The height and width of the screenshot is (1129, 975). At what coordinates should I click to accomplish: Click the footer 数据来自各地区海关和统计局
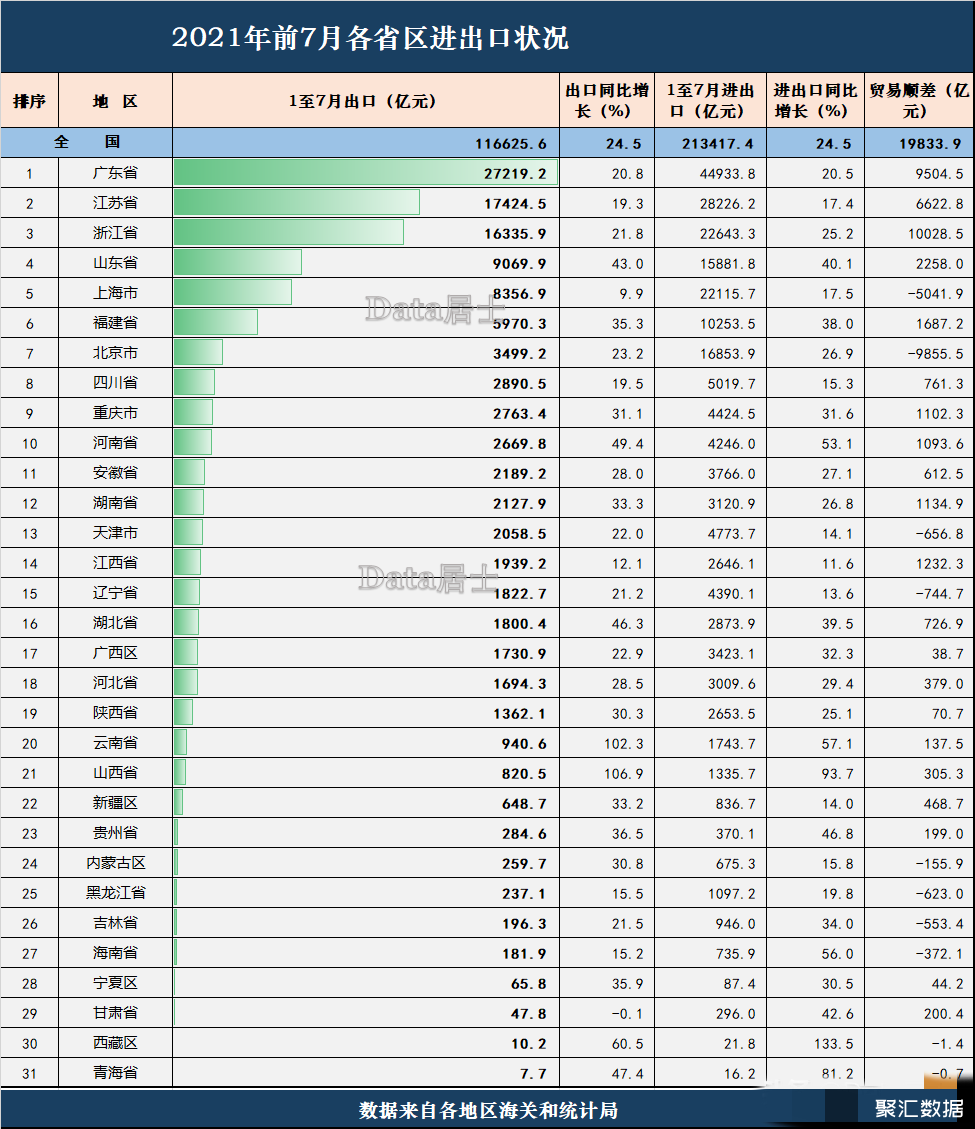click(488, 1110)
